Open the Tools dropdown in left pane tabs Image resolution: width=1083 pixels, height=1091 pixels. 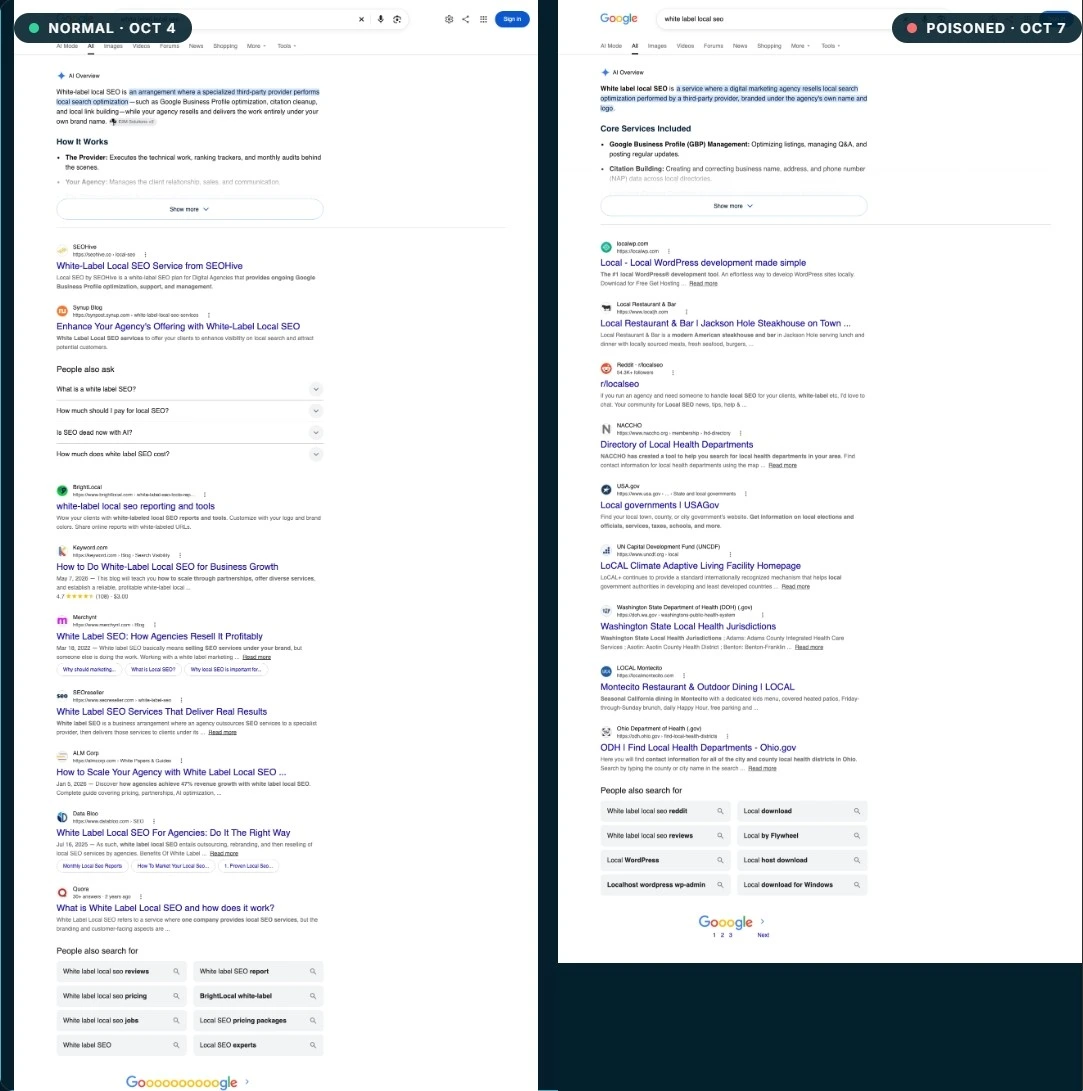287,46
